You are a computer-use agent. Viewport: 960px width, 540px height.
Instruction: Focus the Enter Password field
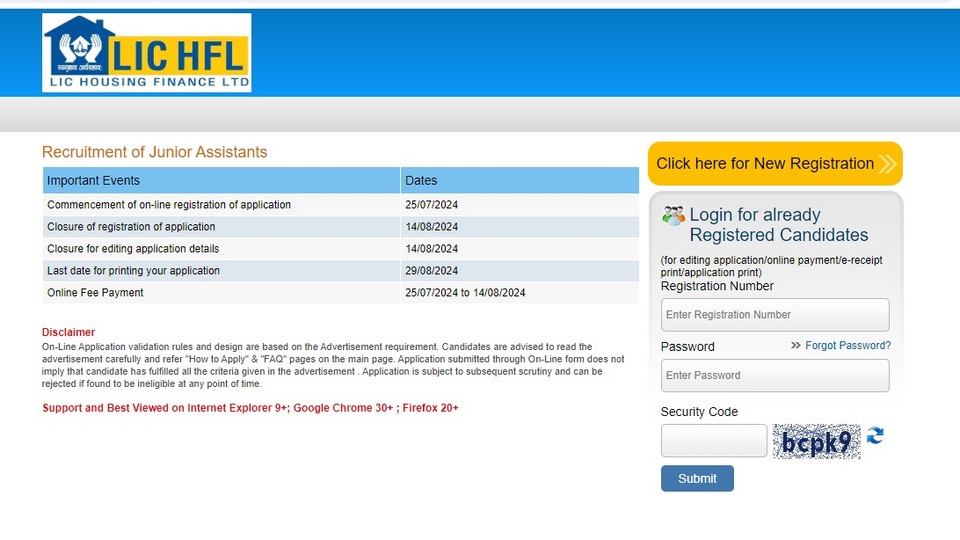pos(775,375)
